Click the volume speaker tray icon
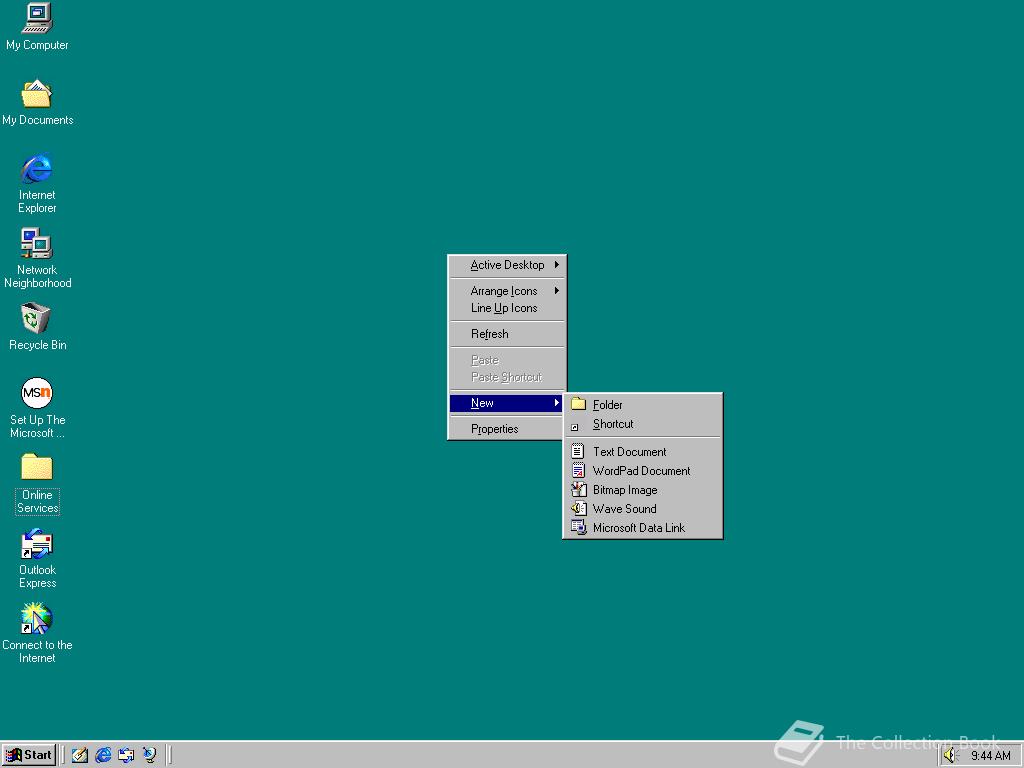This screenshot has height=768, width=1024. [x=950, y=756]
